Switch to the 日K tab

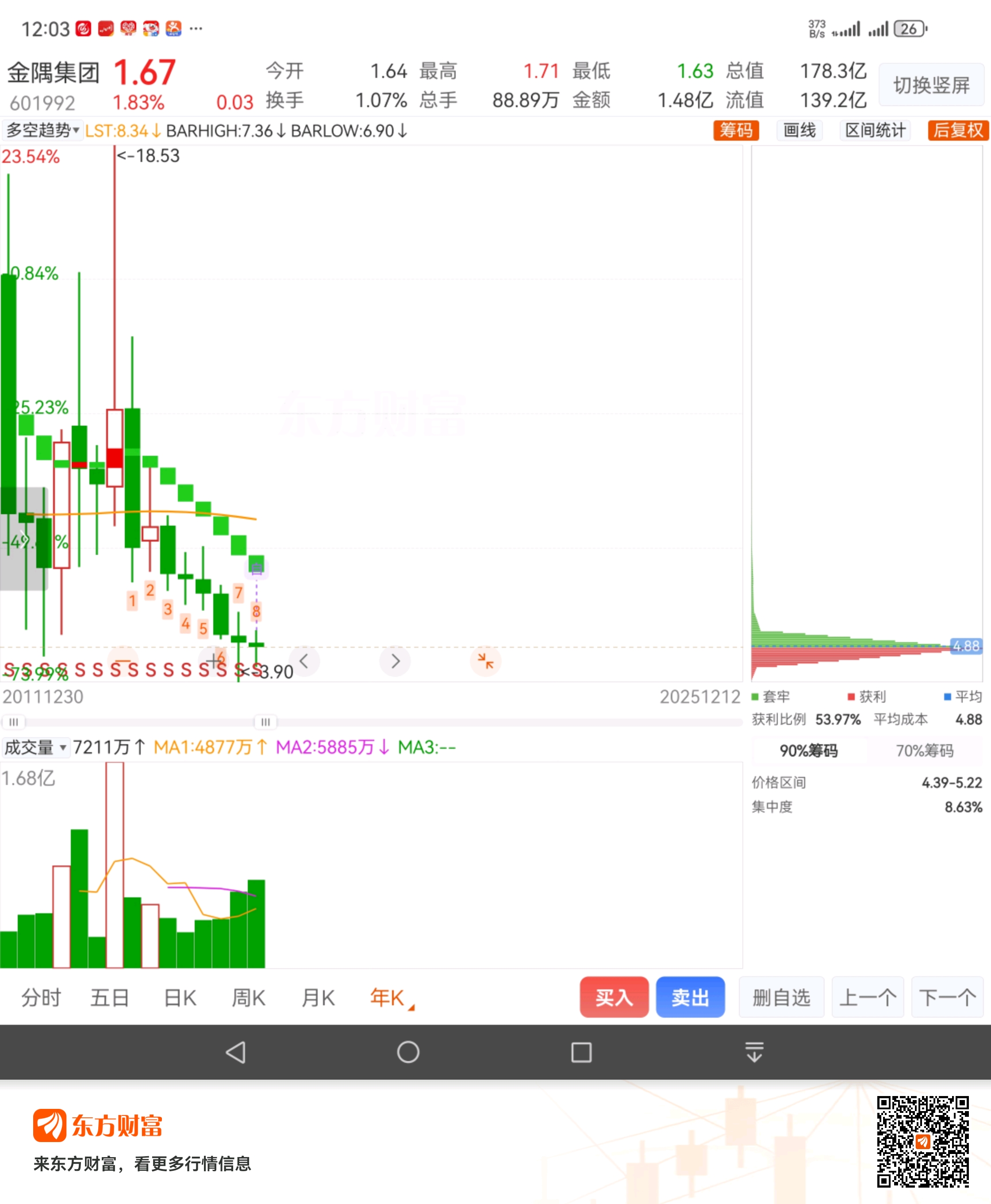point(180,998)
